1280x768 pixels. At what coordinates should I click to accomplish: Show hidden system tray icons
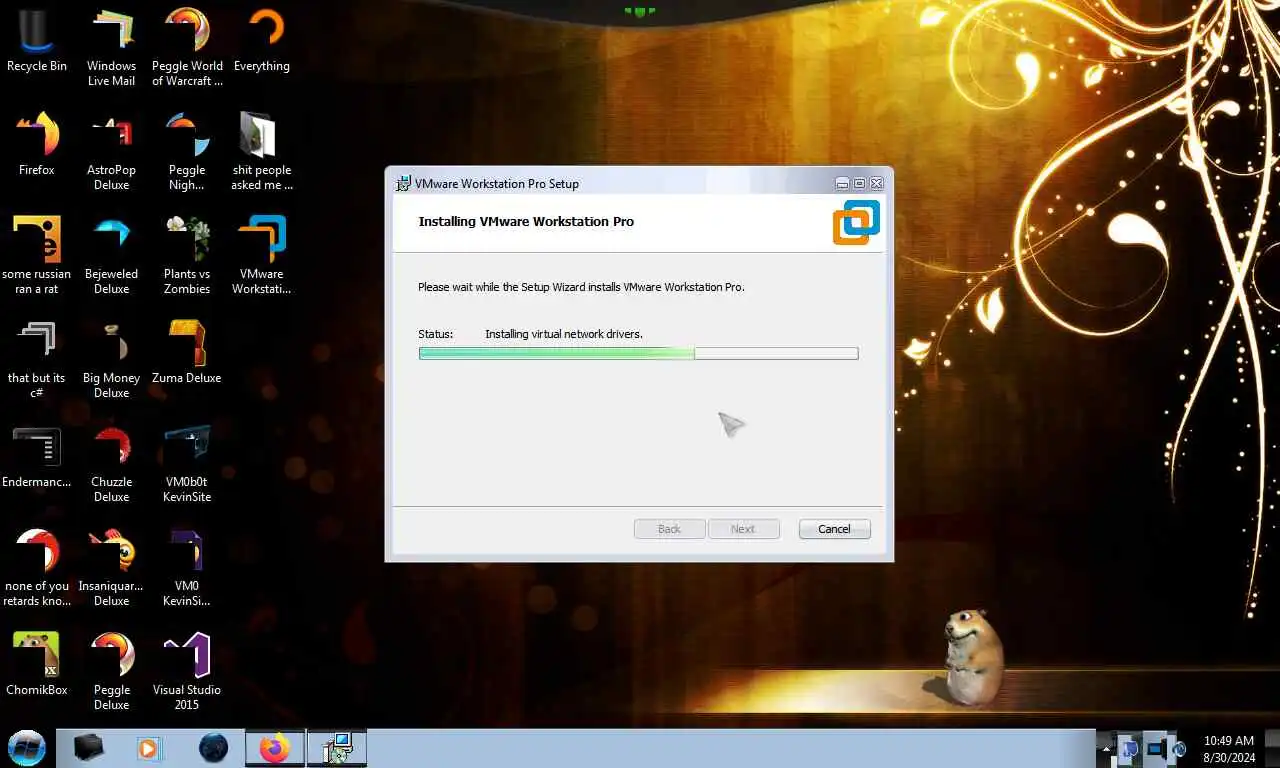tap(1106, 747)
